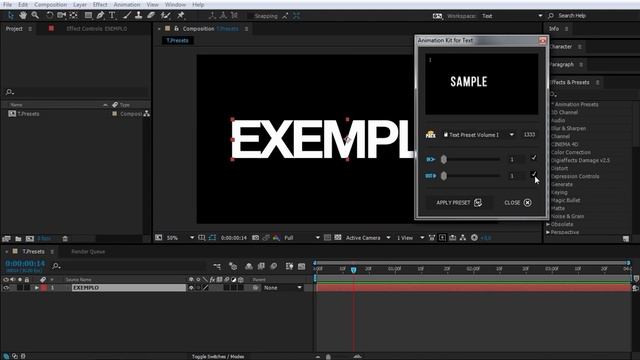Open the Full resolution dropdown
640x360 pixels.
tap(302, 238)
